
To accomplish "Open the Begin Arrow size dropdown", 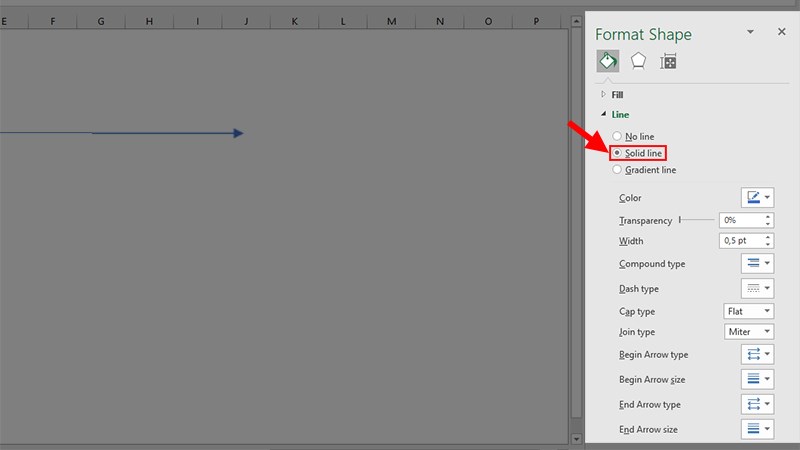I will point(758,379).
